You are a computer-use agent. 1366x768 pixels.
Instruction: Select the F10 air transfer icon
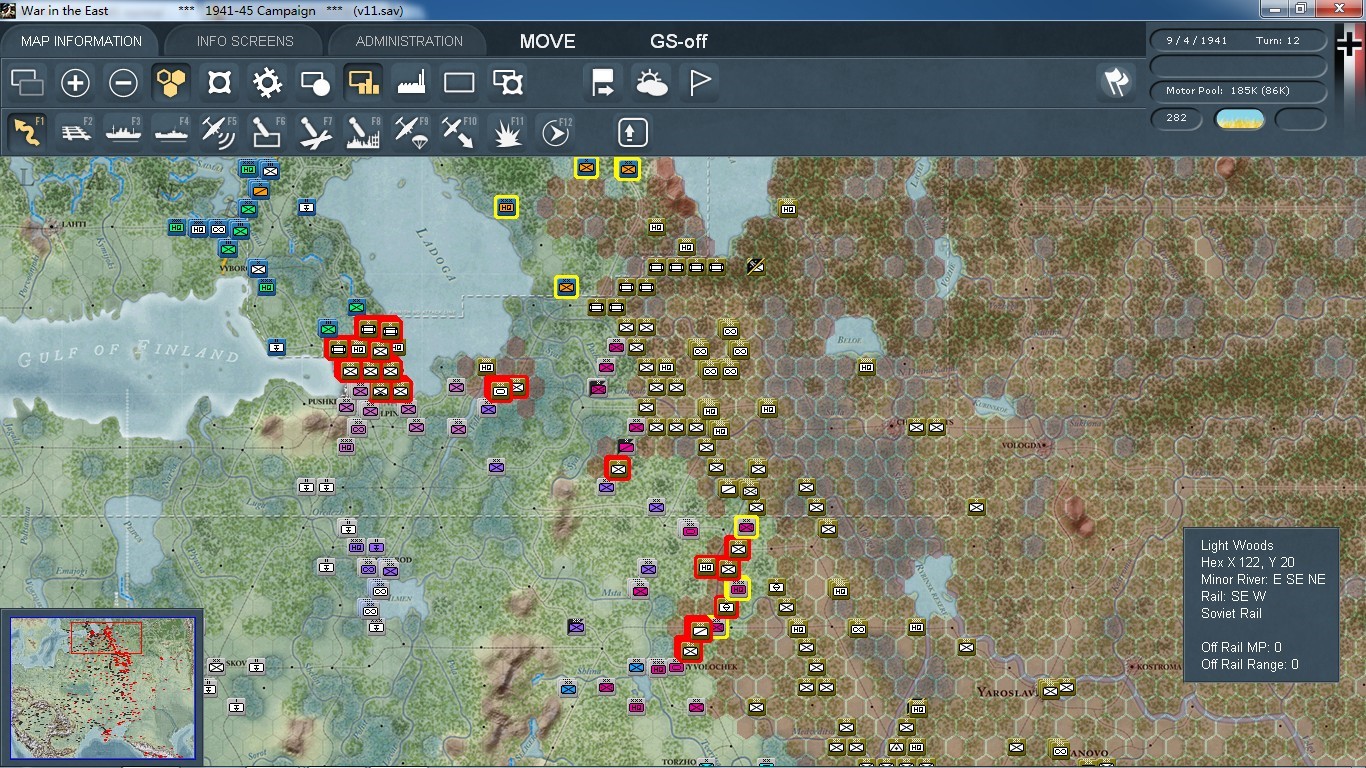pos(459,132)
